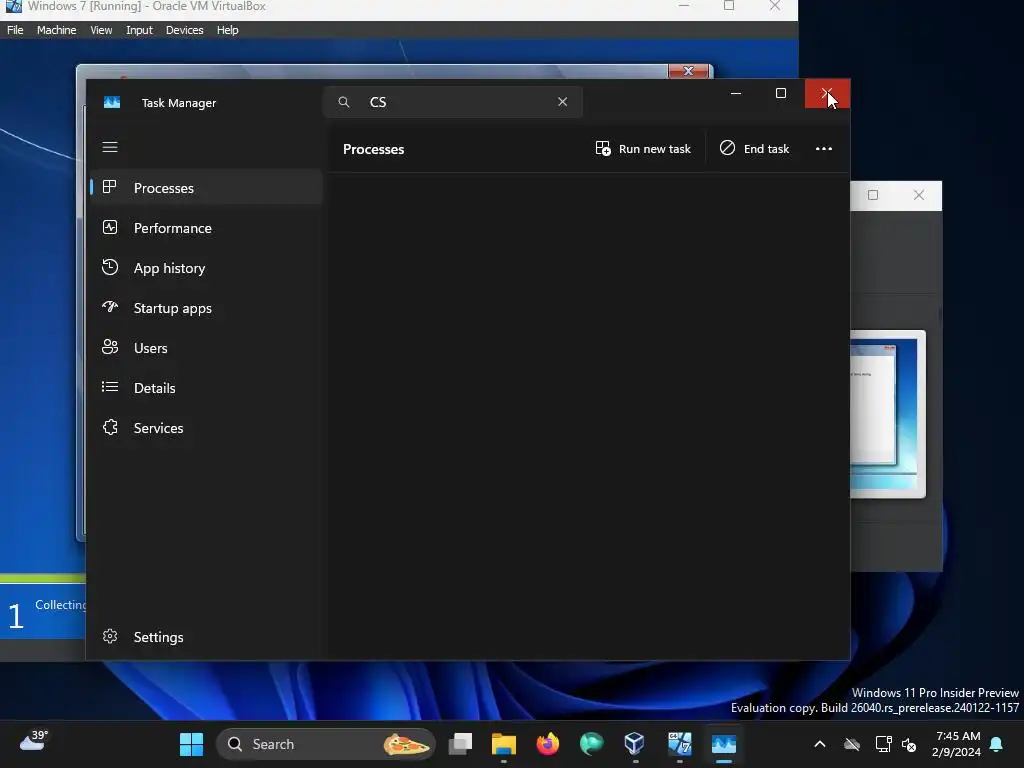The height and width of the screenshot is (768, 1024).
Task: Click the taskbar Search box
Action: tap(325, 744)
